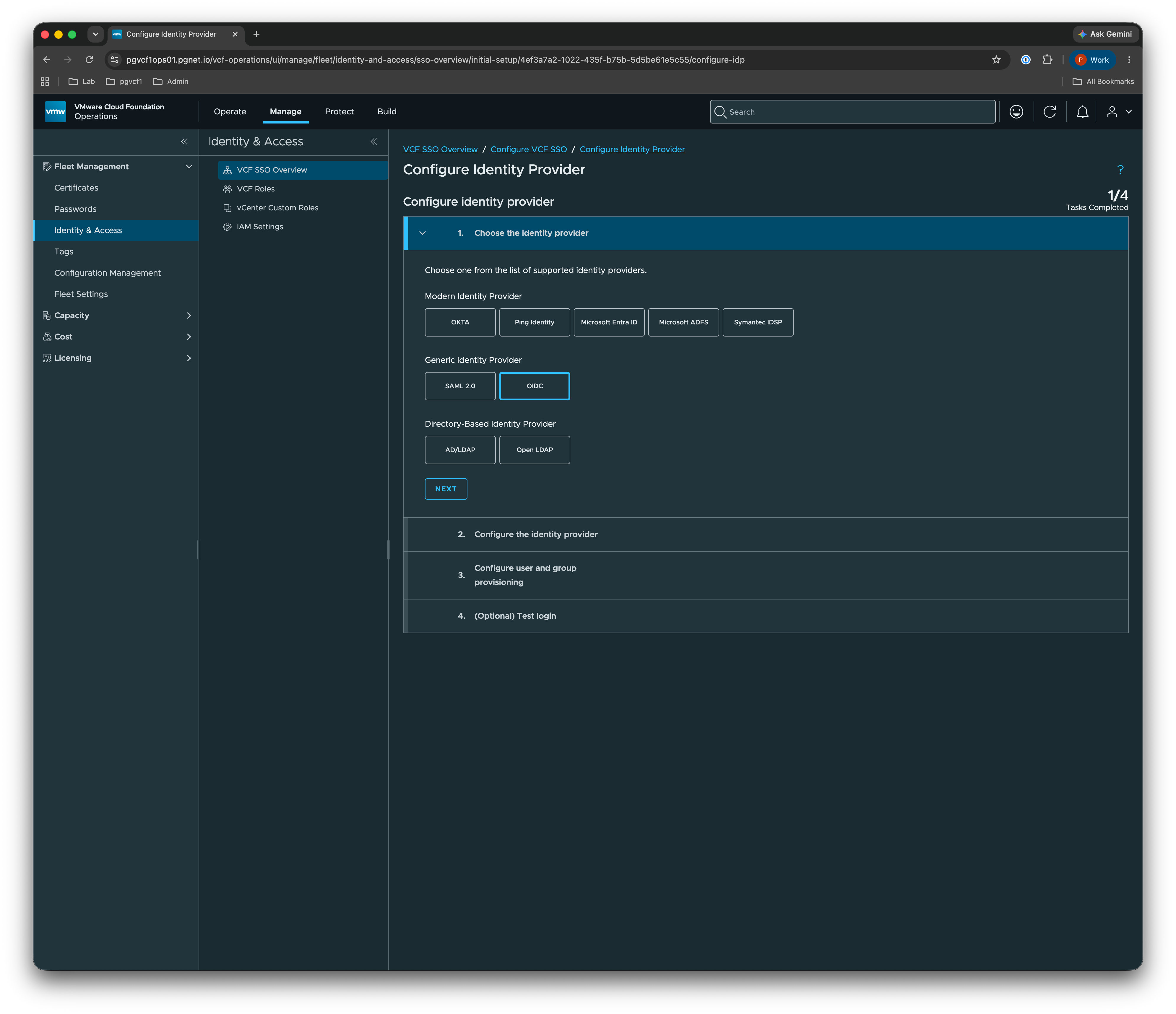This screenshot has width=1176, height=1014.
Task: Click the vCenter Custom Roles icon
Action: pos(228,208)
